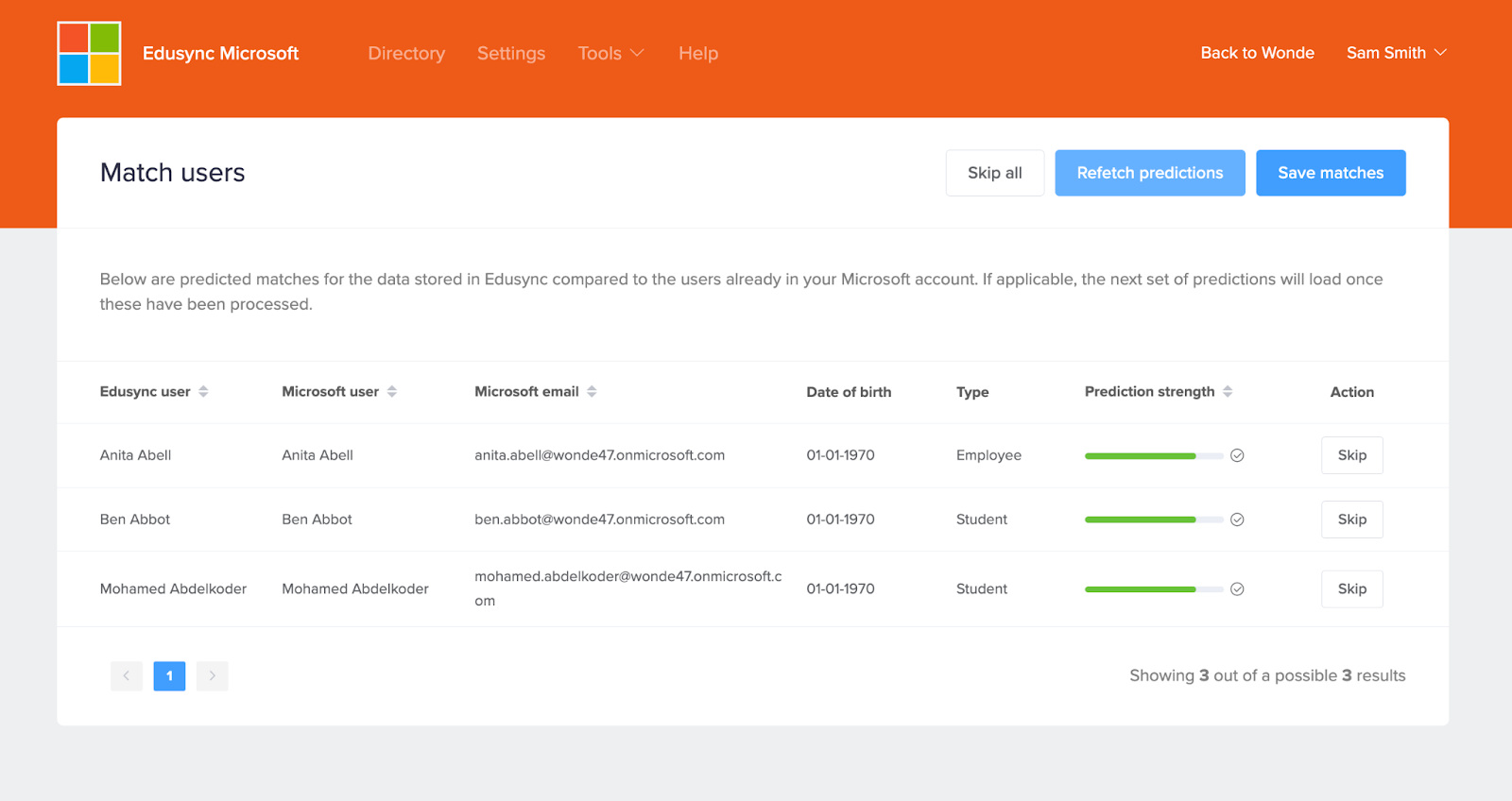The image size is (1512, 801).
Task: Skip the Anita Abell match
Action: 1352,455
